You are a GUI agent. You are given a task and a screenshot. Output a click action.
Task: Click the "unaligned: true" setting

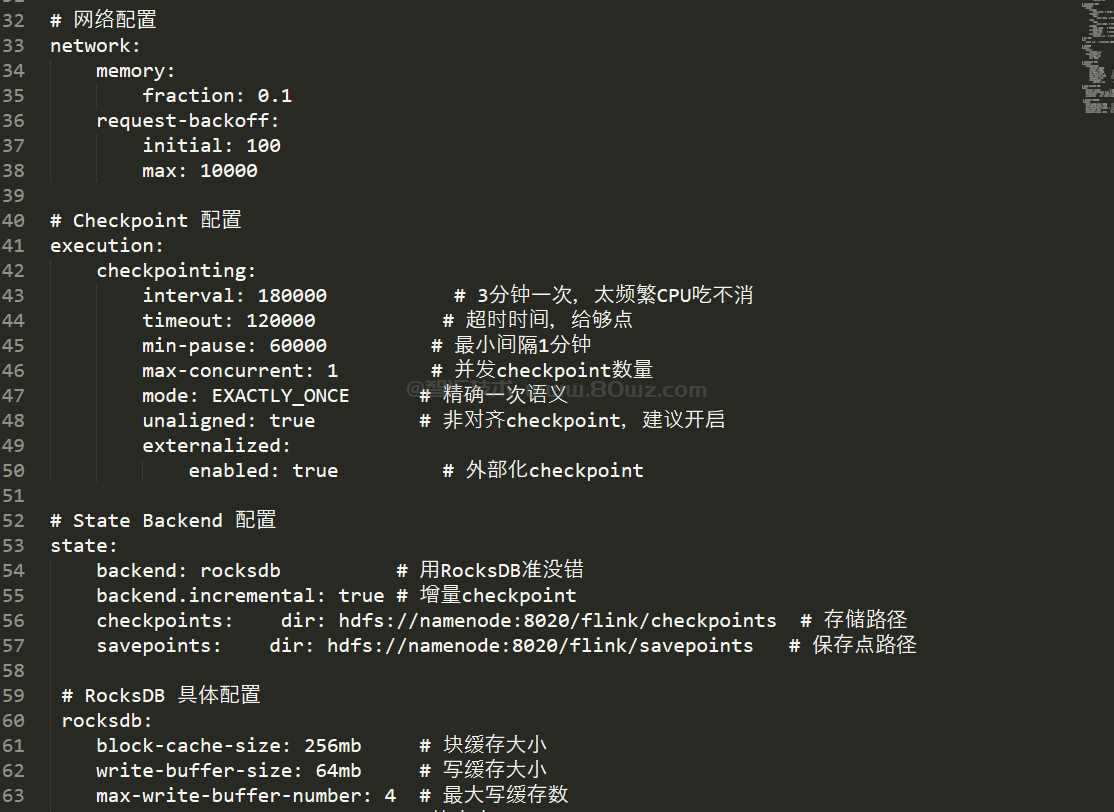click(x=228, y=421)
